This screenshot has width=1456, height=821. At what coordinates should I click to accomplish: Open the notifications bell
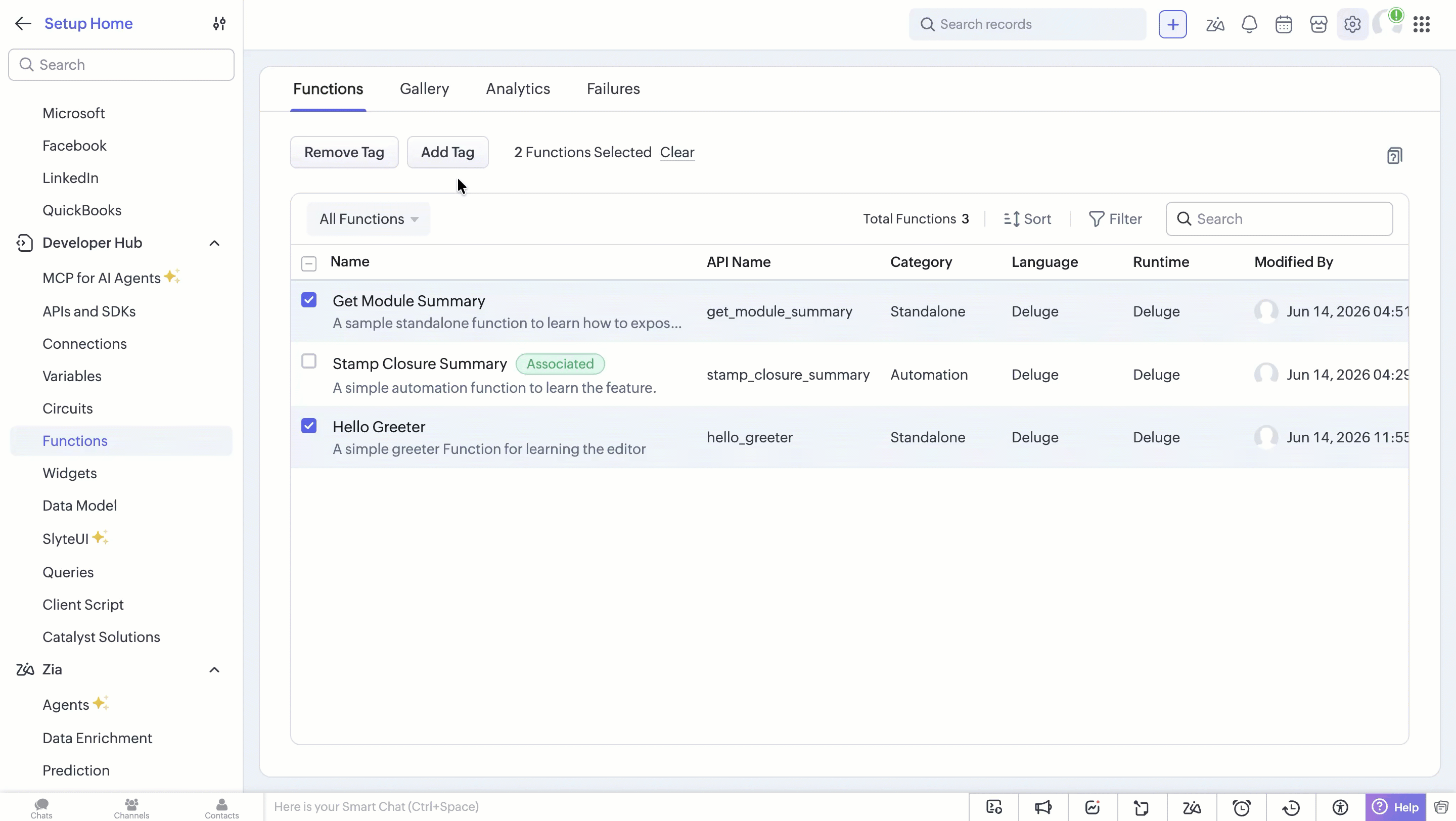coord(1249,24)
